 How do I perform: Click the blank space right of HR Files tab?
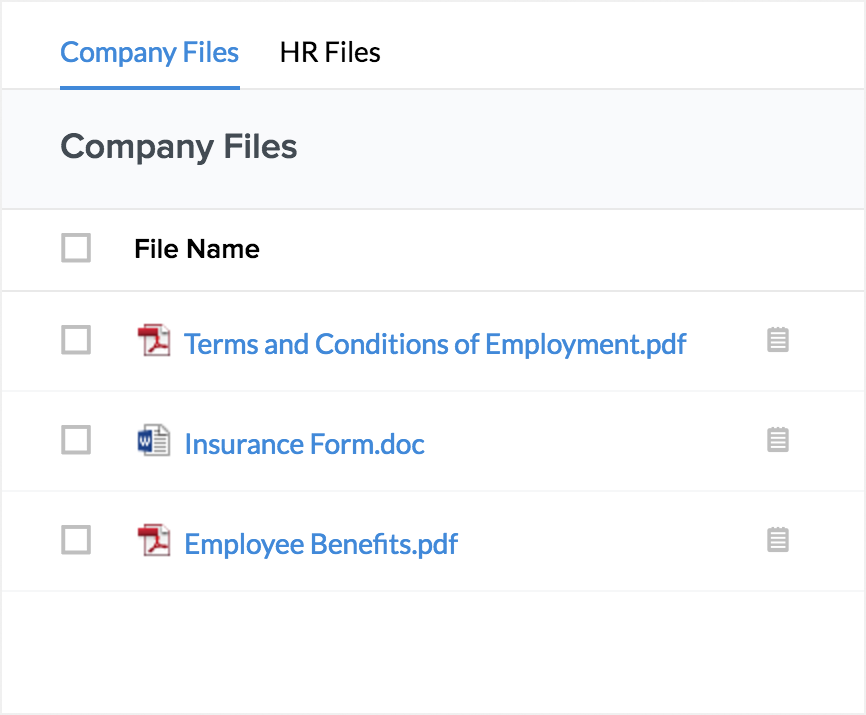[620, 52]
